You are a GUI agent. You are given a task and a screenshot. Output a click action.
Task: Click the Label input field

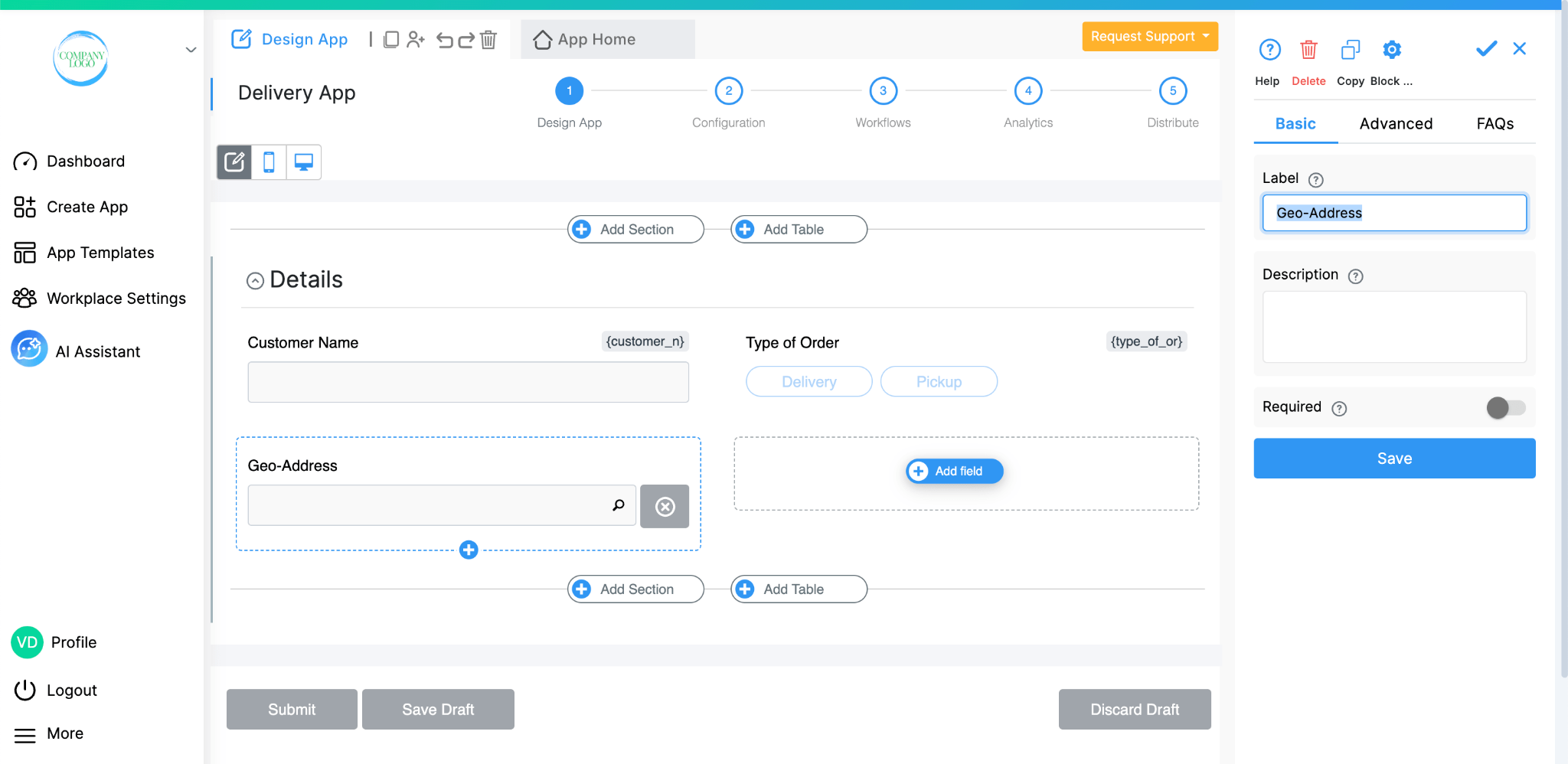(x=1394, y=213)
